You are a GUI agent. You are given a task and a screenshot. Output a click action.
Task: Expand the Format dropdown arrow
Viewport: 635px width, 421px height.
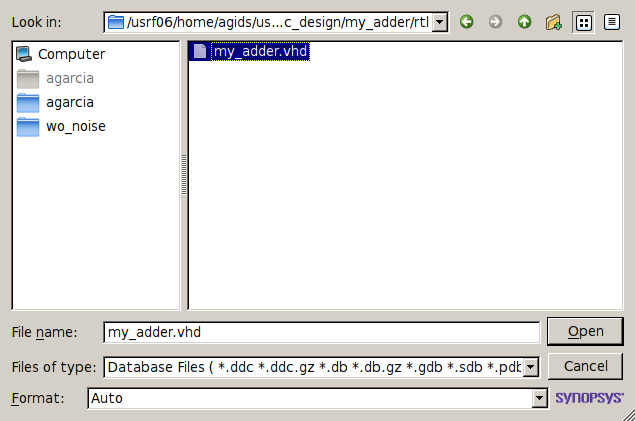(x=539, y=399)
